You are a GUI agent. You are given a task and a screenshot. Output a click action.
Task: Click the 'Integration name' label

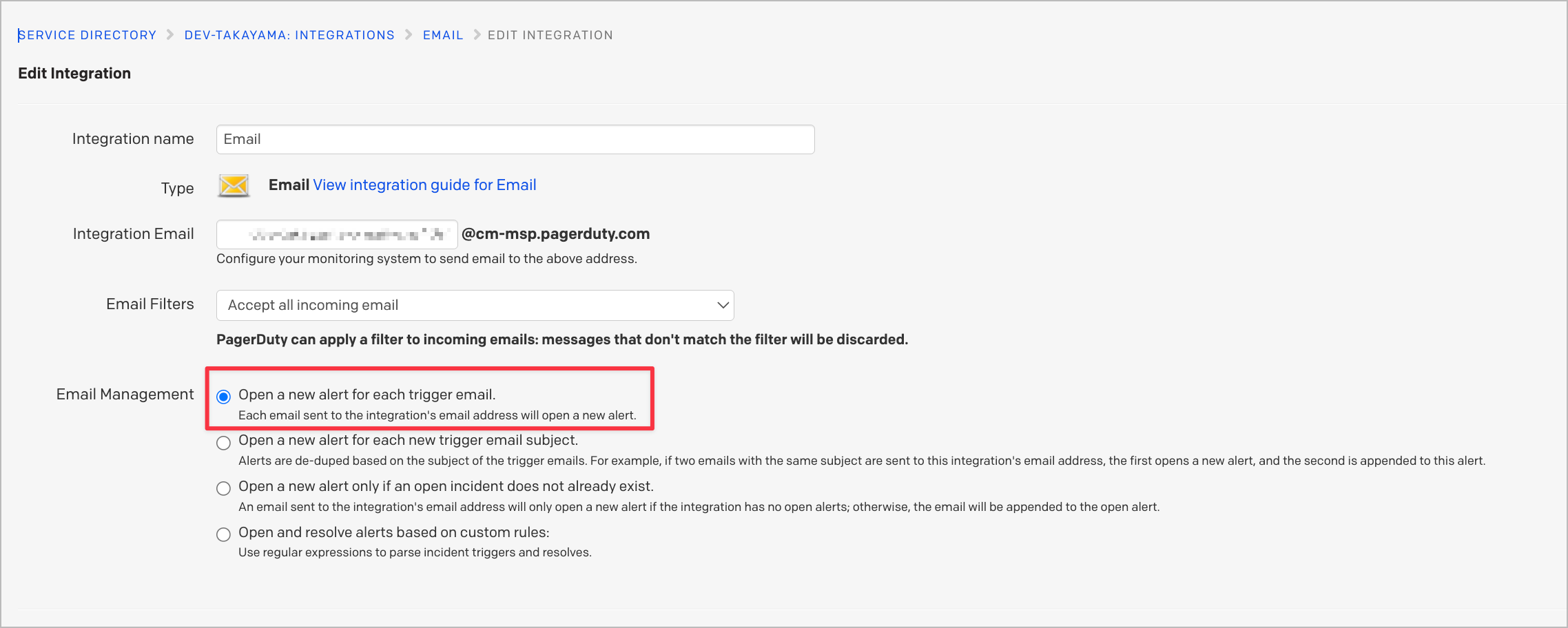point(133,138)
